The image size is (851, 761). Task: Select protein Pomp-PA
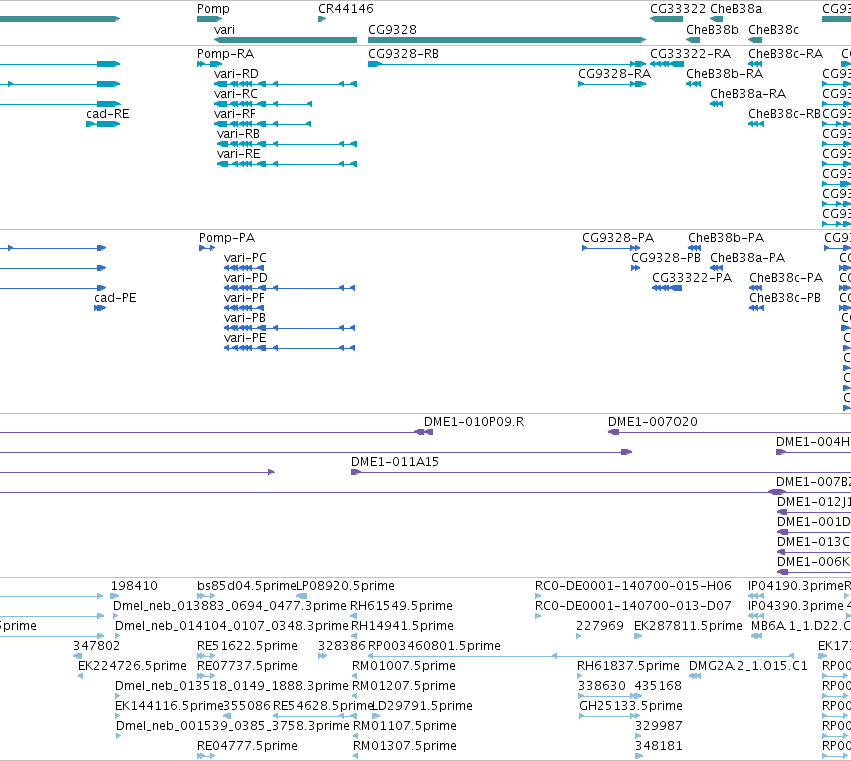pyautogui.click(x=227, y=238)
